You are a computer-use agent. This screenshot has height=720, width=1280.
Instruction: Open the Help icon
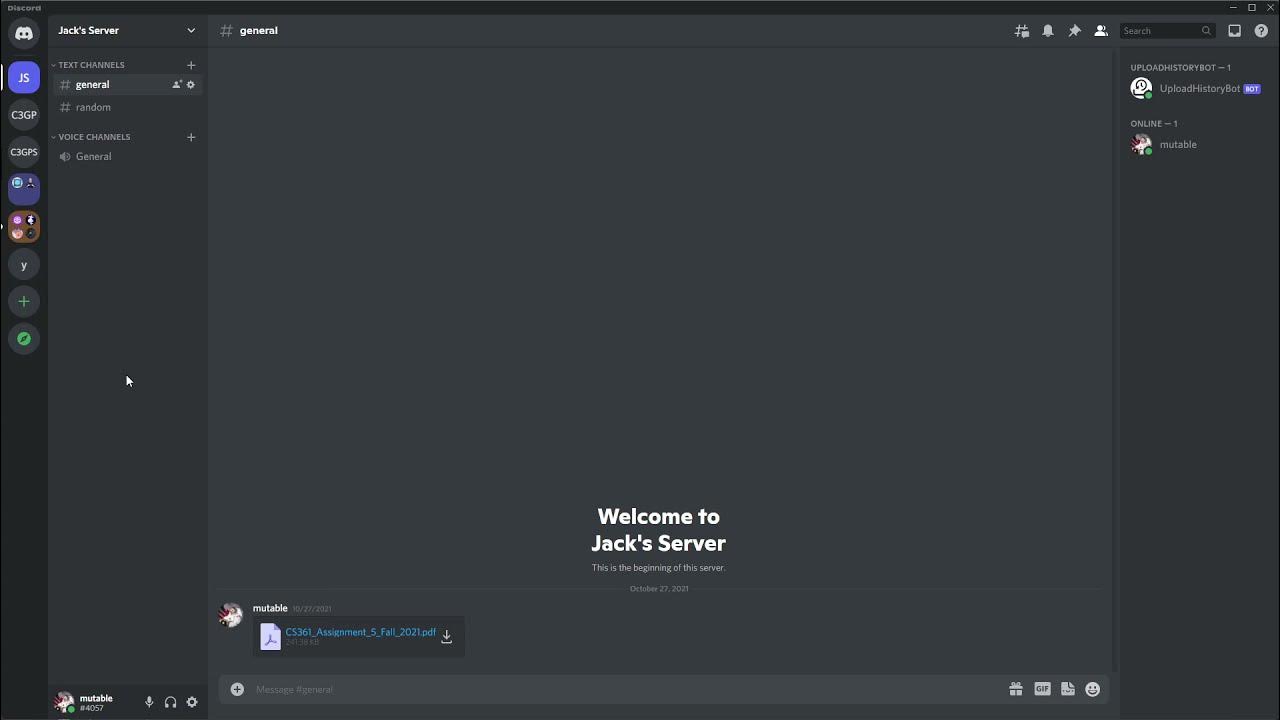pos(1261,31)
